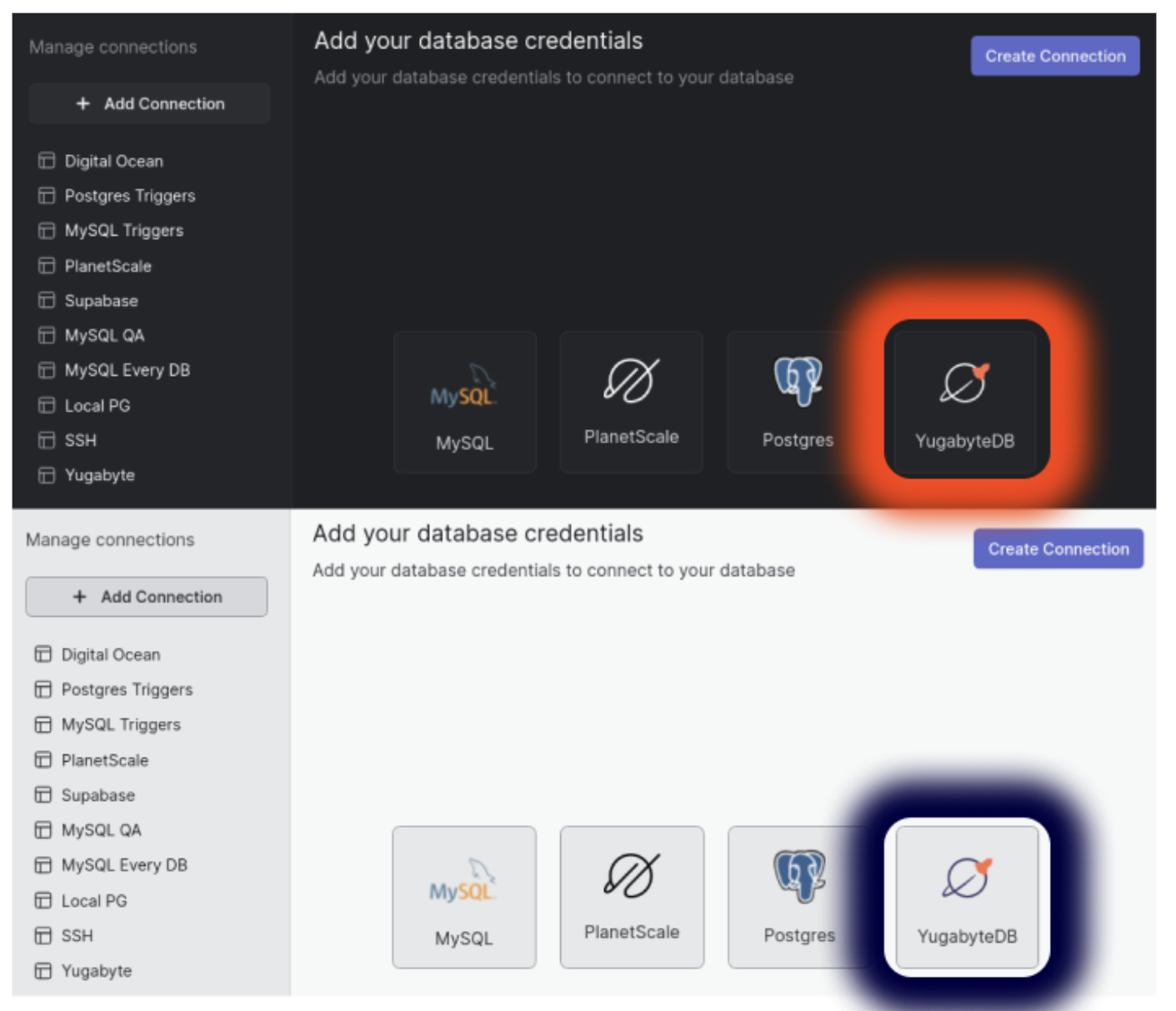
Task: Open Digital Ocean connection in dark sidebar
Action: tap(113, 161)
